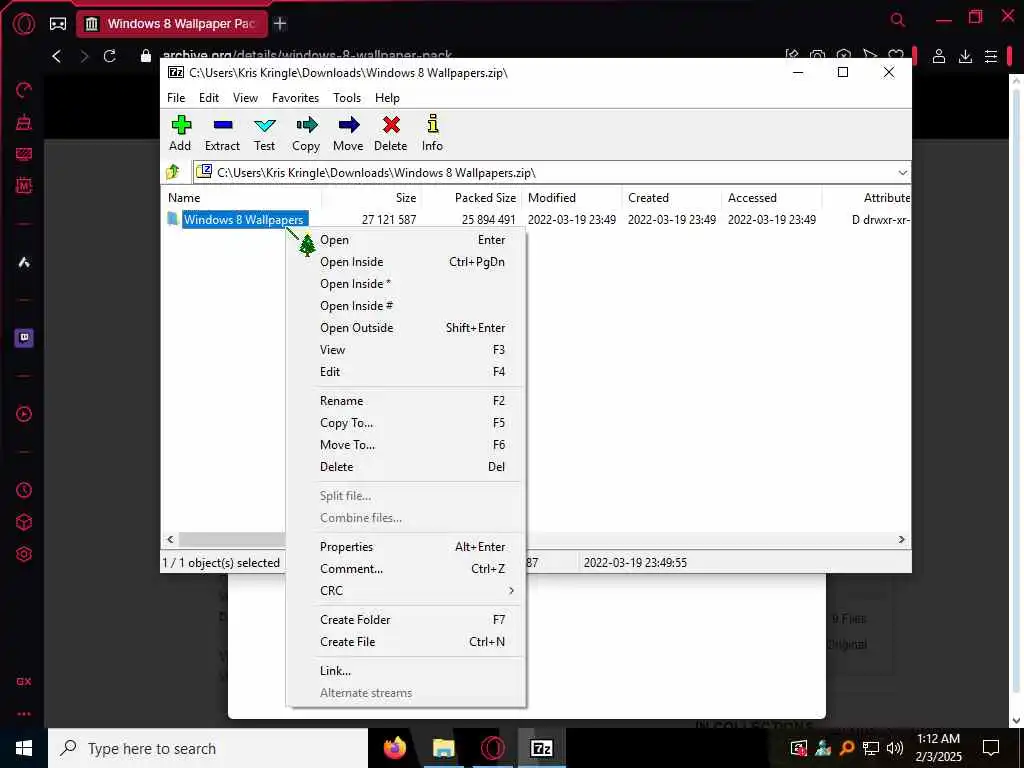Viewport: 1024px width, 768px height.
Task: Select Windows 8 Wallpaper Pack browser tab
Action: [x=172, y=24]
